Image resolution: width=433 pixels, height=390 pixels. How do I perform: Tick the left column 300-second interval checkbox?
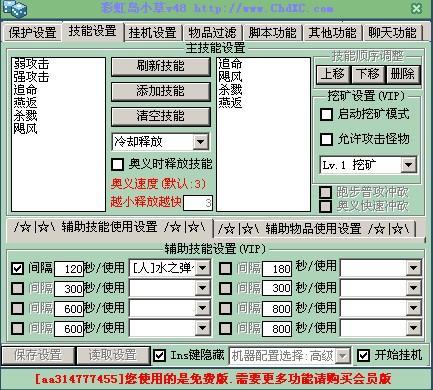pos(17,288)
